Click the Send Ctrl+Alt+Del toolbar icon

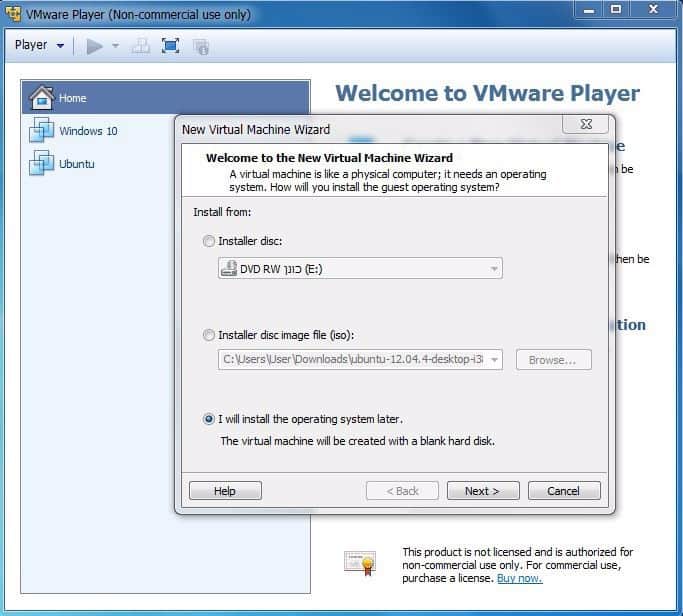click(x=141, y=46)
